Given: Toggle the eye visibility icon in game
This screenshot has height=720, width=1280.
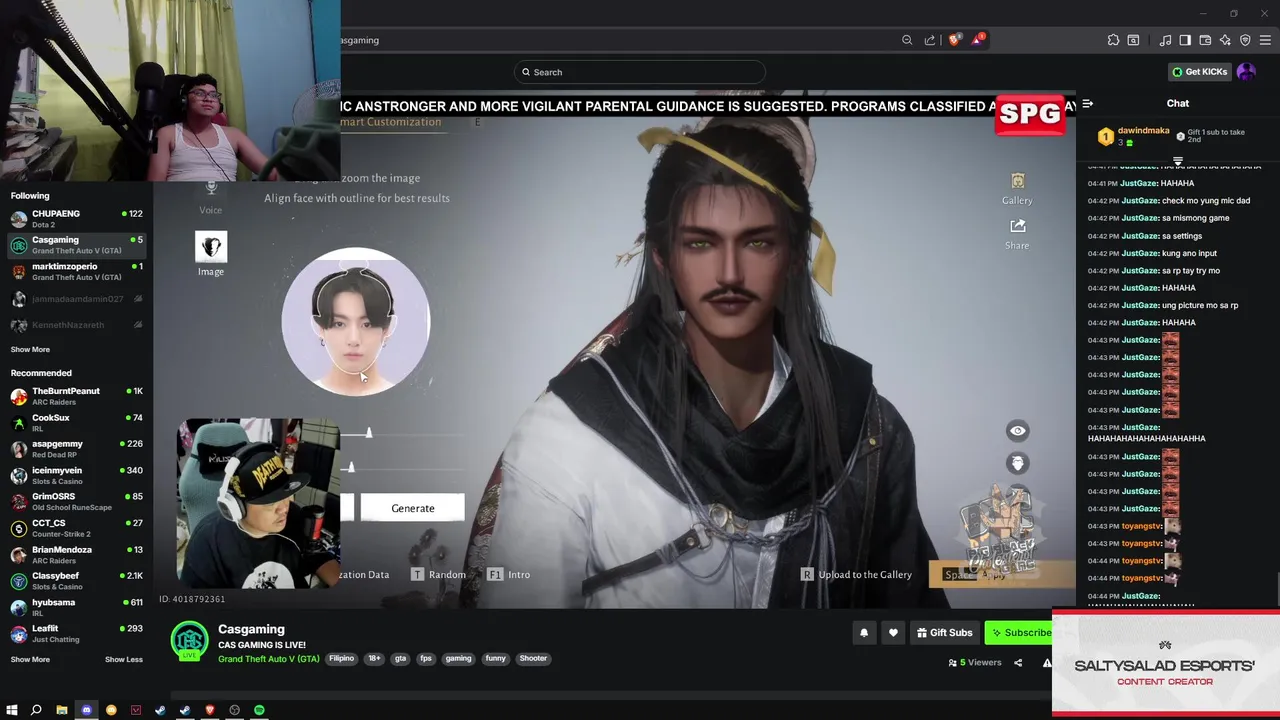Looking at the screenshot, I should coord(1017,431).
